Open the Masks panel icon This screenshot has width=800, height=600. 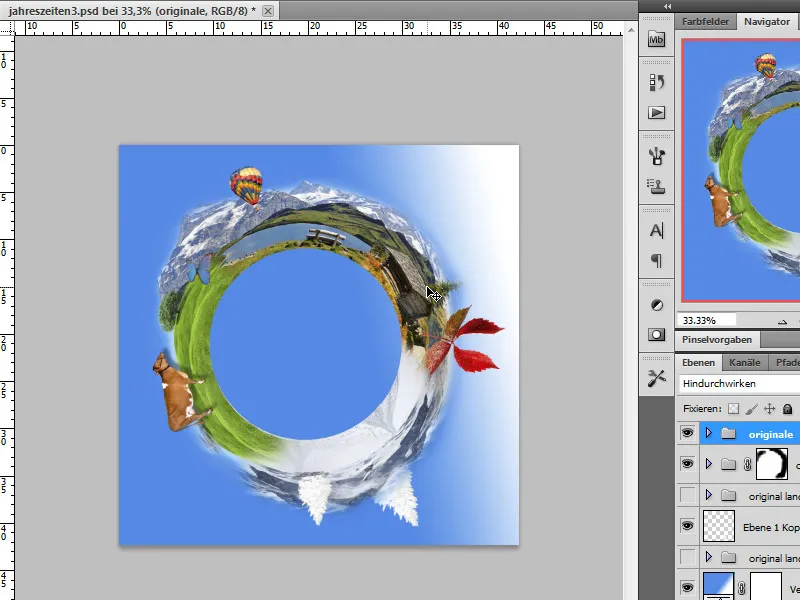point(657,335)
